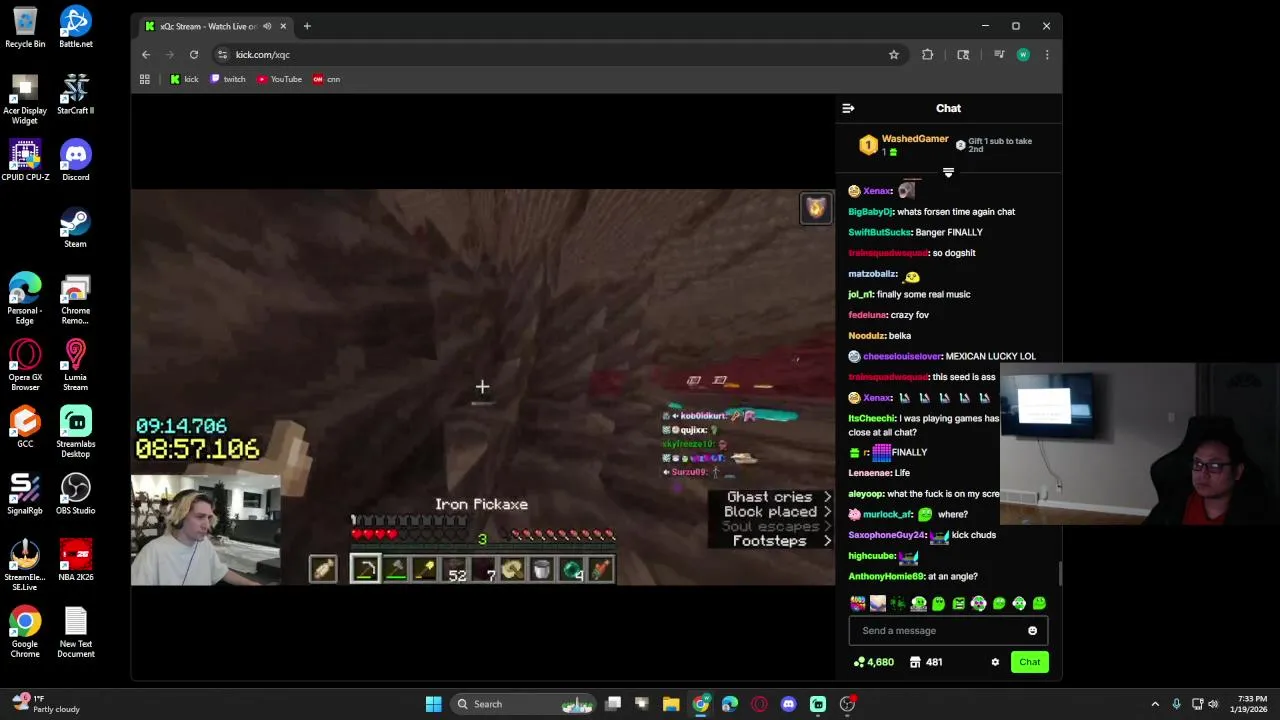Open Recycle Bin
The height and width of the screenshot is (720, 1280).
[x=25, y=28]
